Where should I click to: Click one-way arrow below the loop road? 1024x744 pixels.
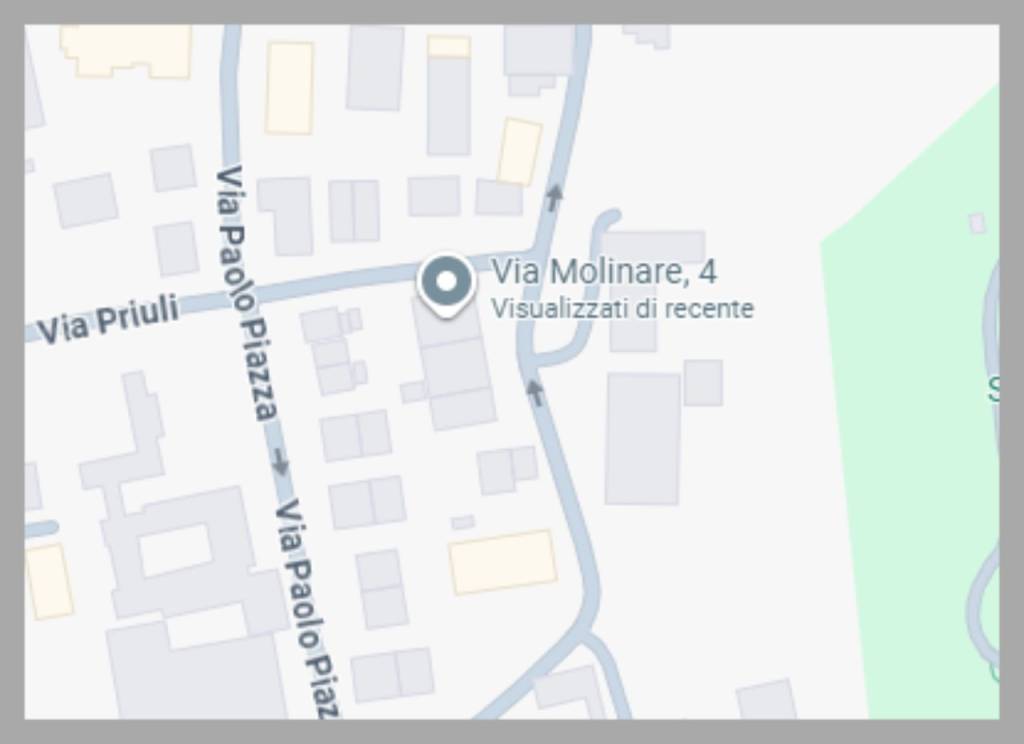[535, 393]
